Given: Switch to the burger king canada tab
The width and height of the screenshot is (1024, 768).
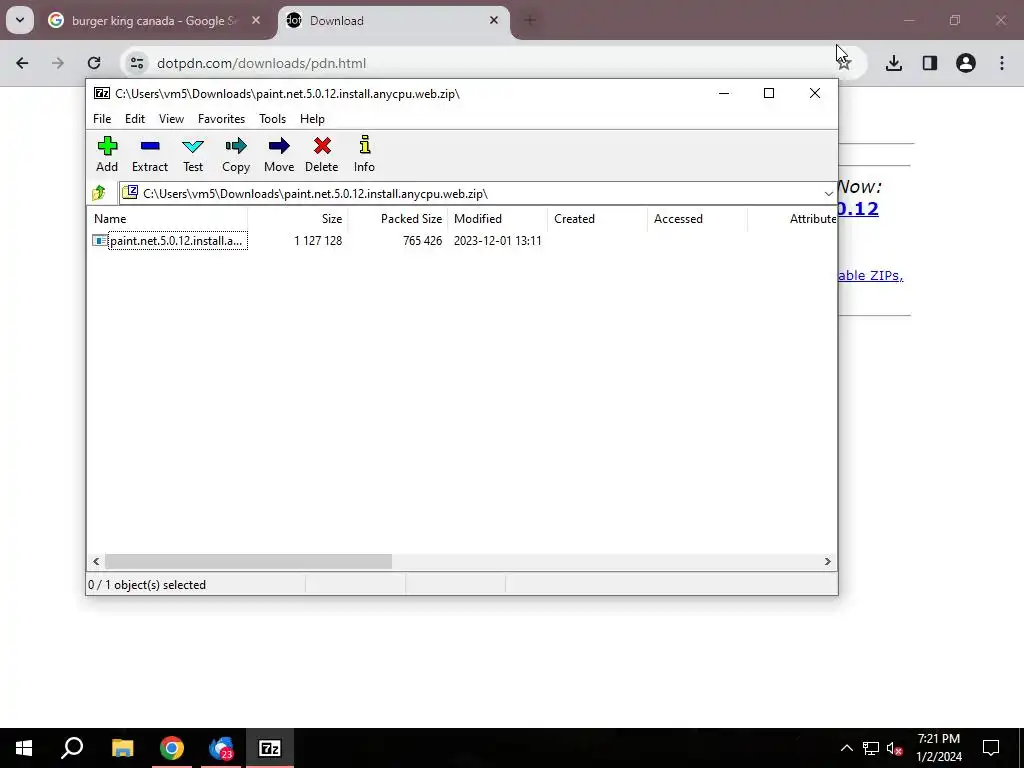Looking at the screenshot, I should pos(153,21).
